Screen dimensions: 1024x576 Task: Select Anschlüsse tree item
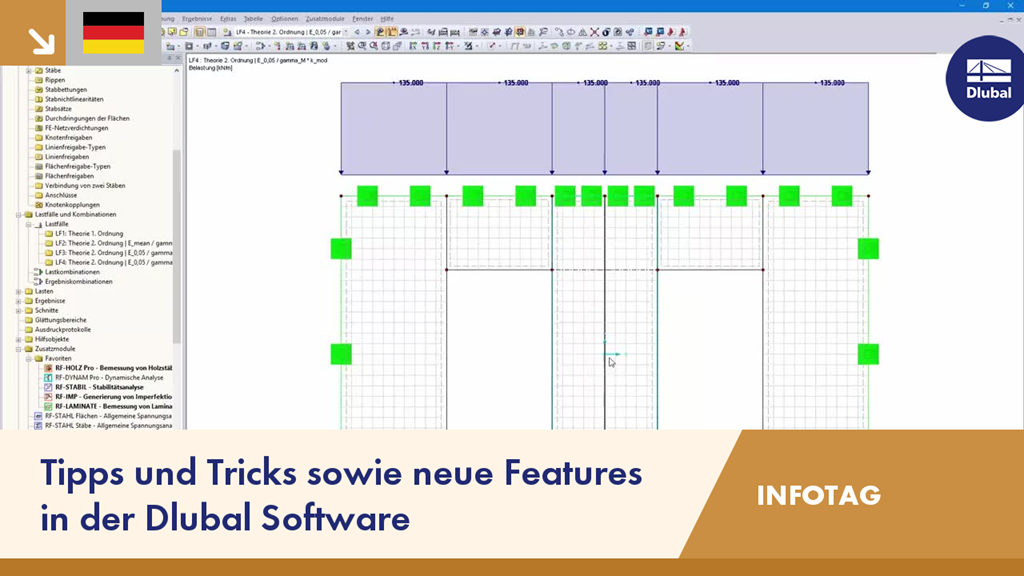[x=61, y=195]
